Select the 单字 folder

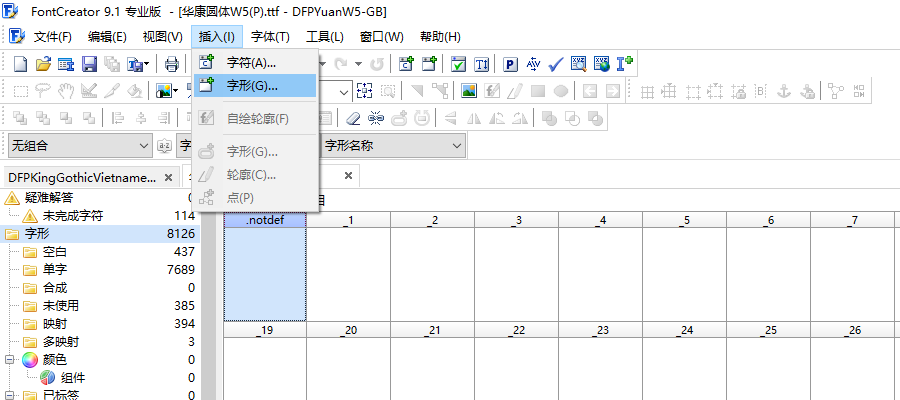[55, 270]
